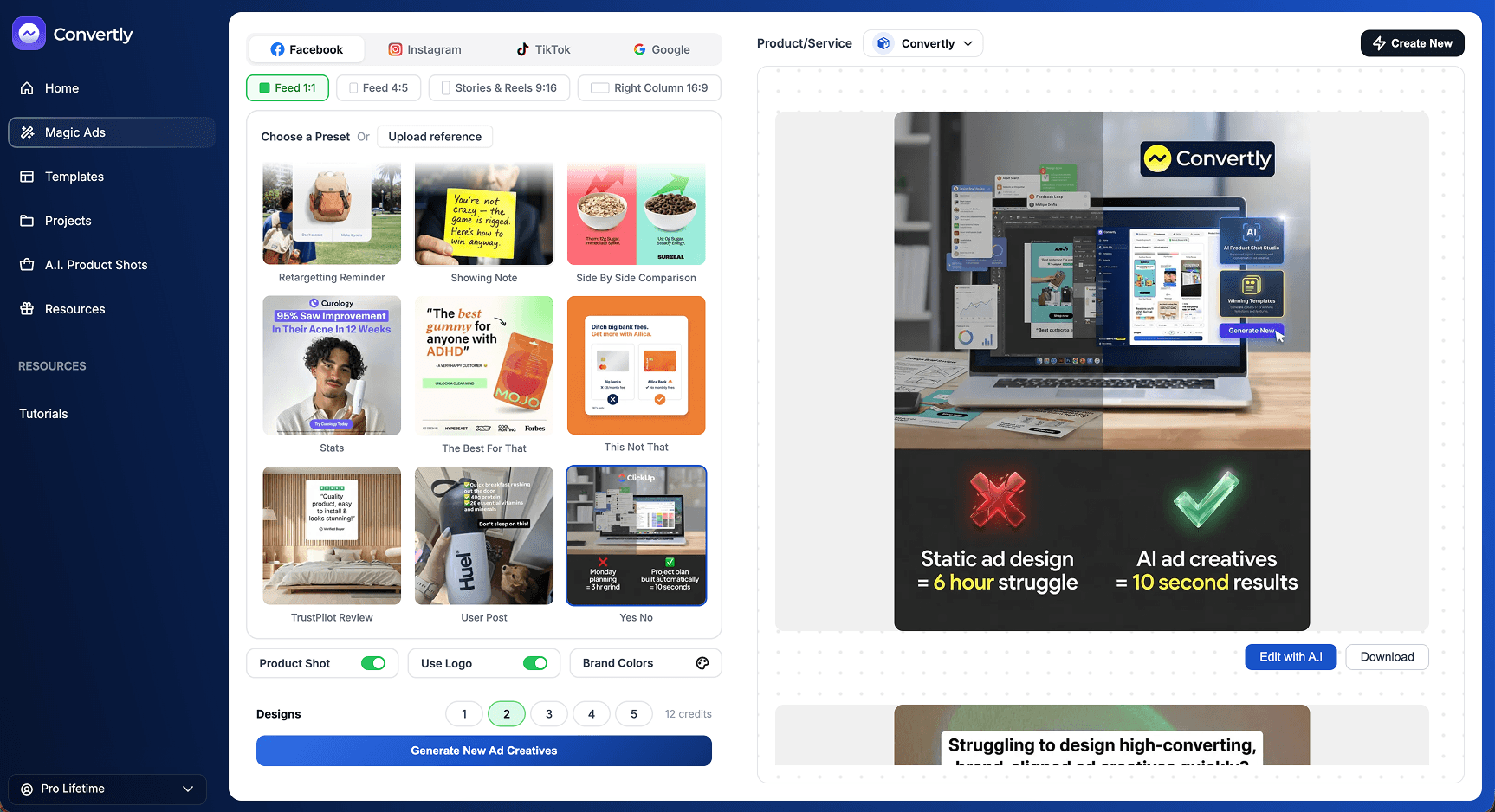Click the Instagram logo icon
The height and width of the screenshot is (812, 1495).
(x=395, y=49)
